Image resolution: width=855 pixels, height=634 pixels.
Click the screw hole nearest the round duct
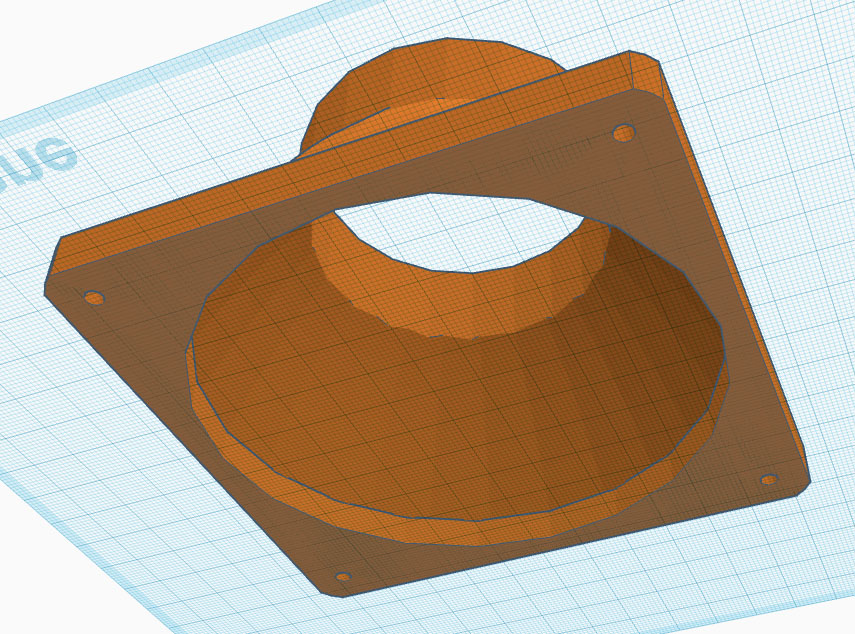[x=624, y=132]
